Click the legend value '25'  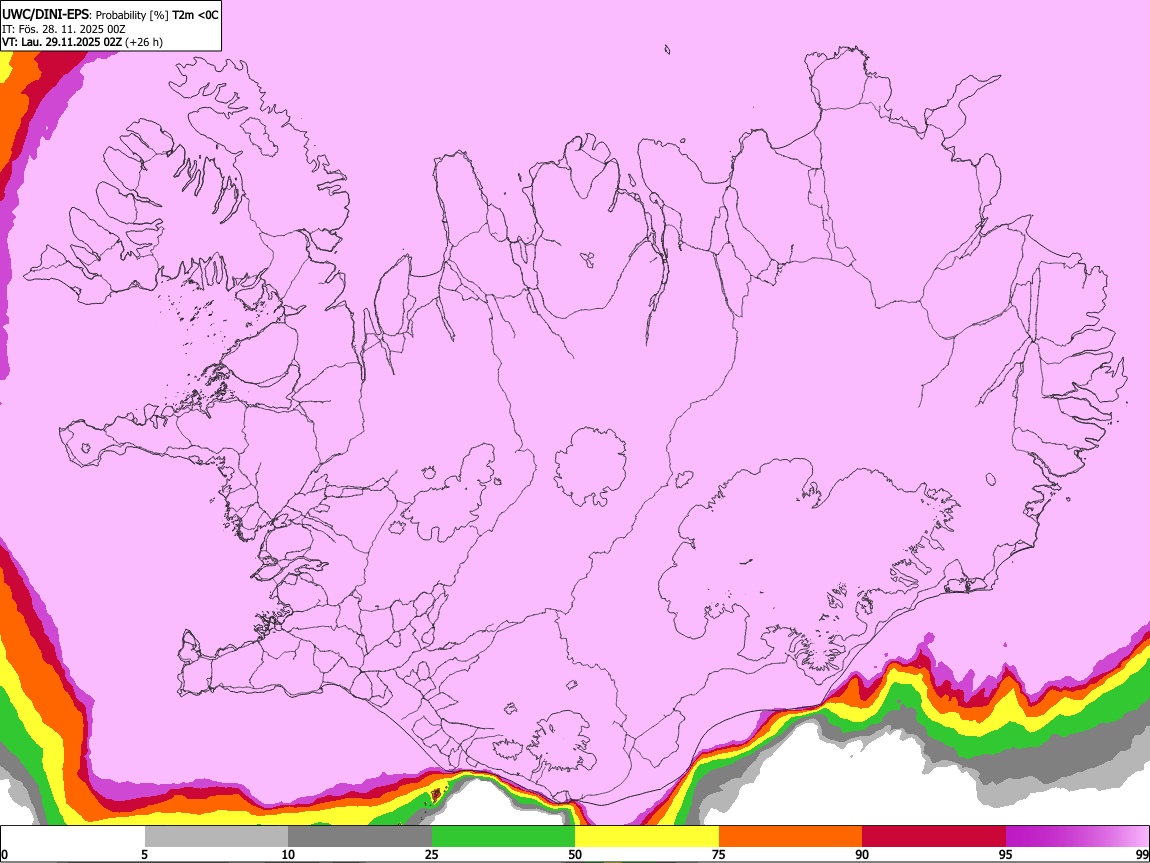[431, 854]
